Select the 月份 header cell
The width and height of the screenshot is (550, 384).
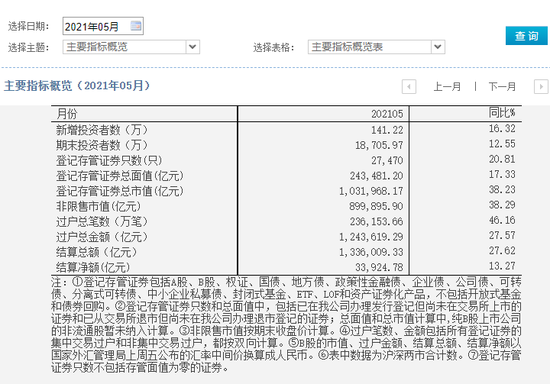[x=67, y=114]
